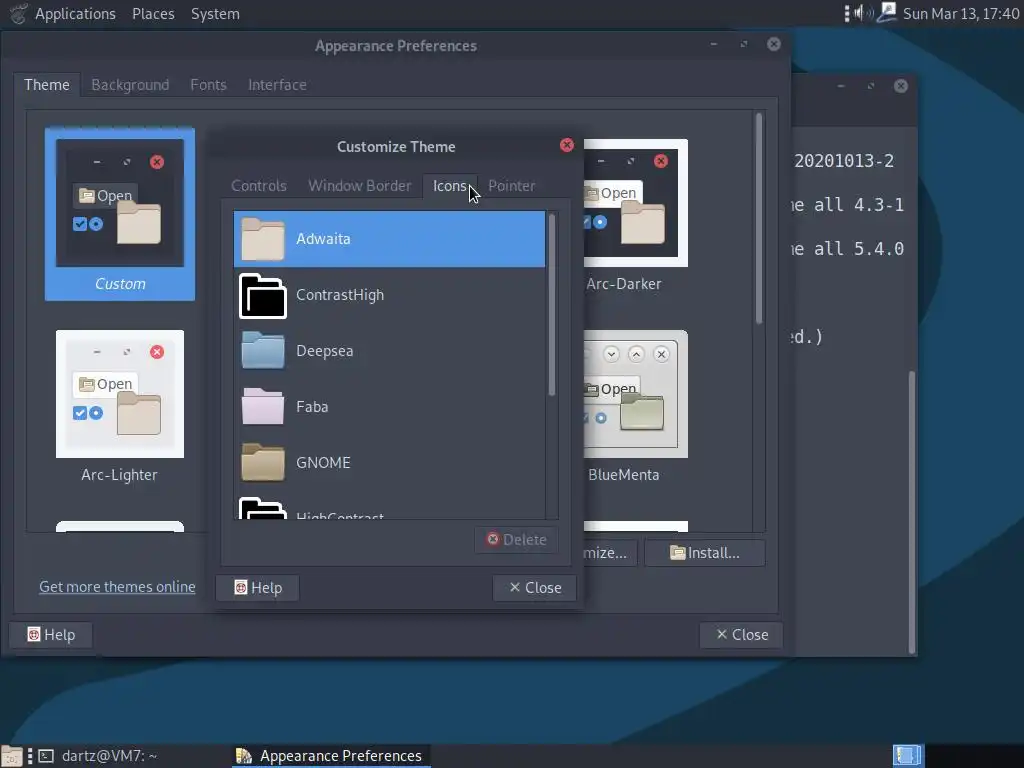1024x768 pixels.
Task: Click Close in the Customize Theme dialog
Action: (535, 588)
